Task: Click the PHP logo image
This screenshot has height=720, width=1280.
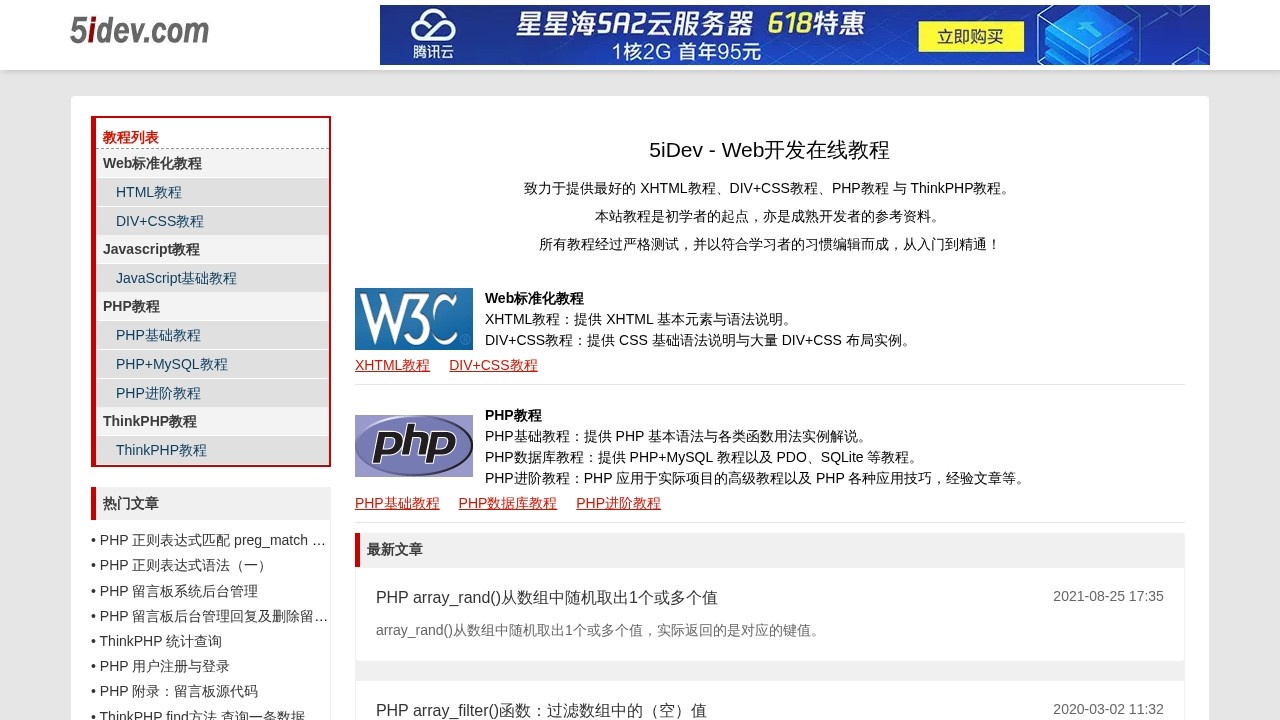Action: (x=414, y=445)
